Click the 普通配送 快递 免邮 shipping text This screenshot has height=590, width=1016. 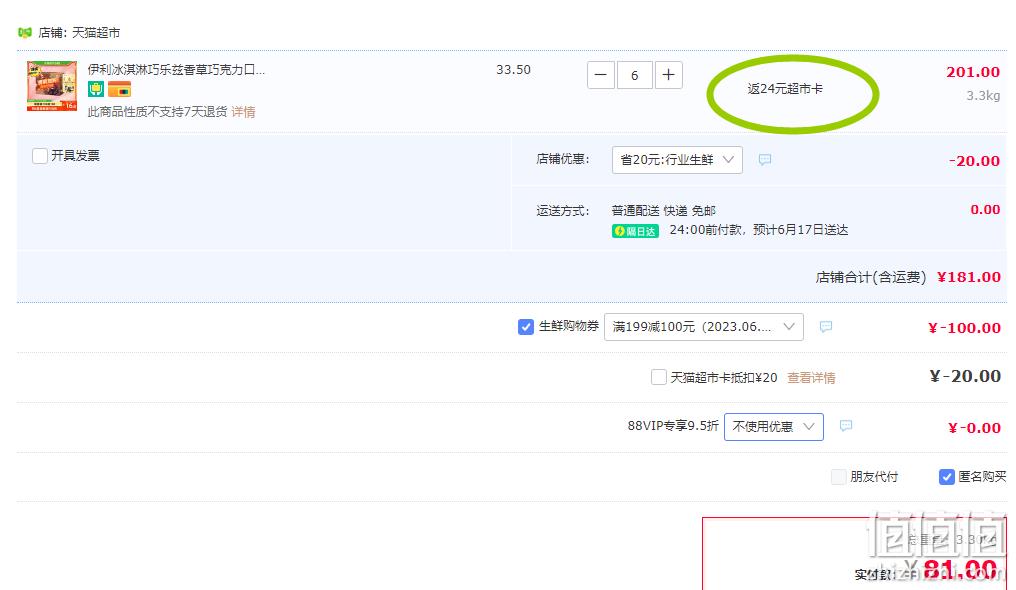[664, 210]
